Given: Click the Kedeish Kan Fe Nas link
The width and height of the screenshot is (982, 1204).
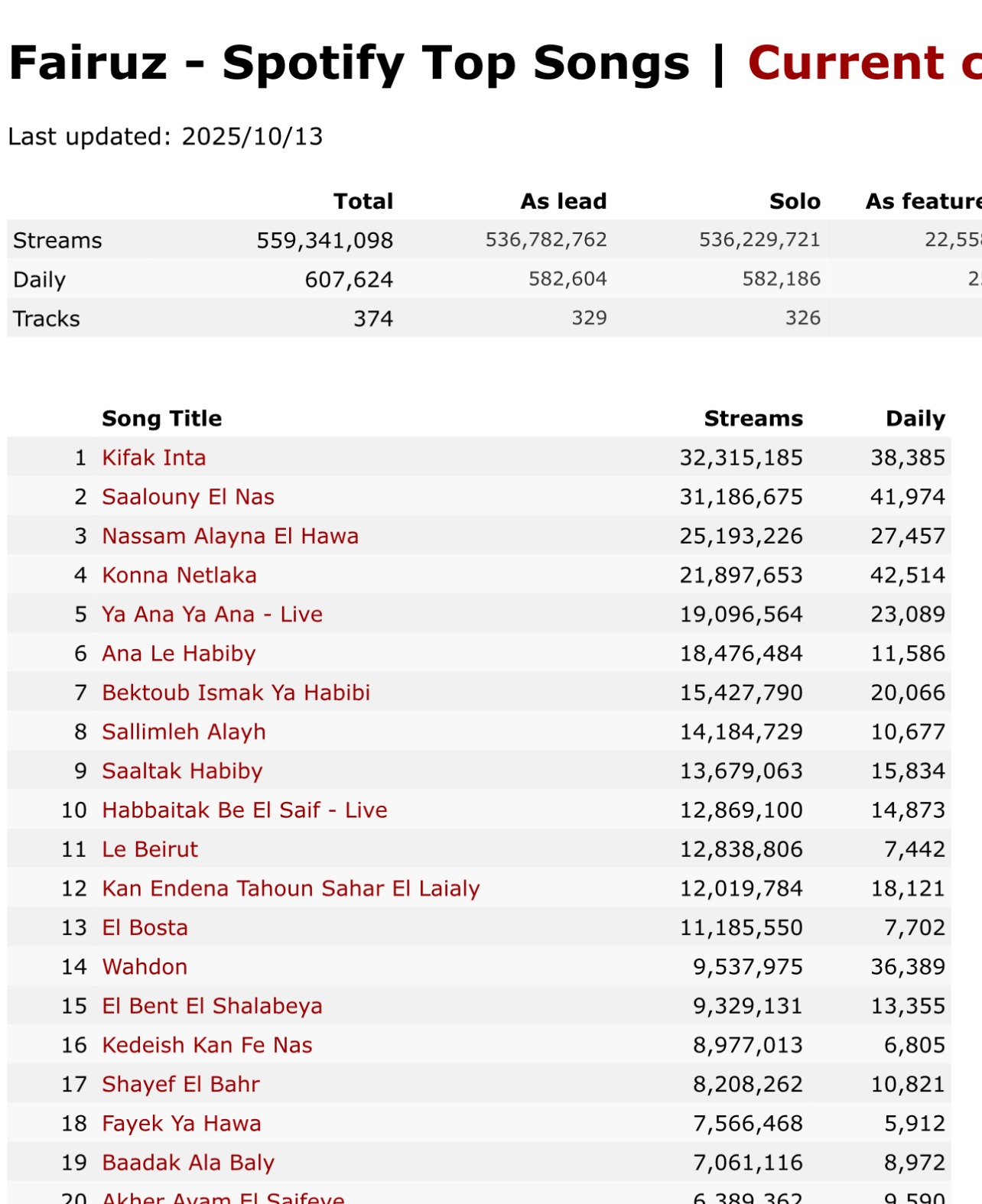Looking at the screenshot, I should (x=207, y=1045).
